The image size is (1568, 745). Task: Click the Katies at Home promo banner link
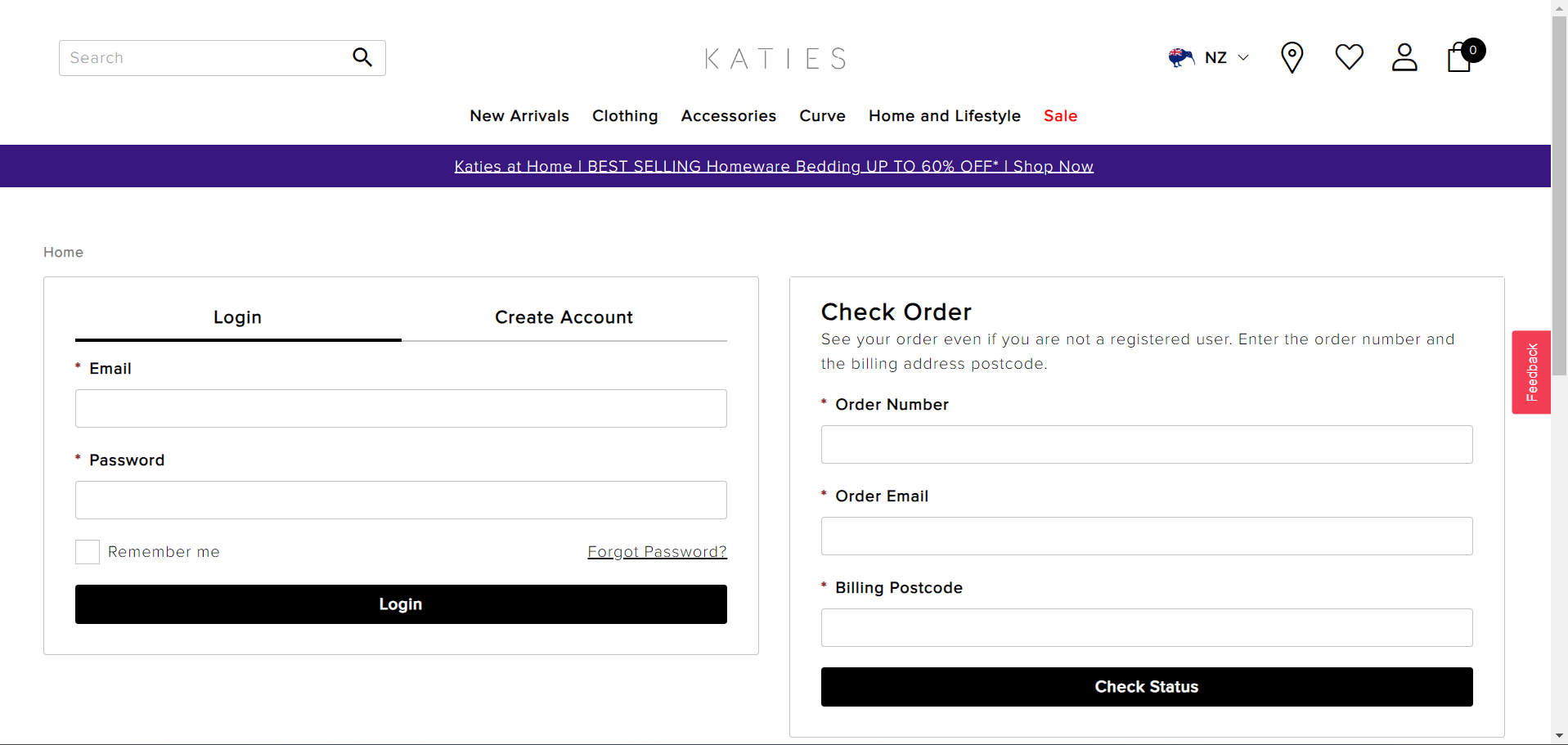click(774, 167)
